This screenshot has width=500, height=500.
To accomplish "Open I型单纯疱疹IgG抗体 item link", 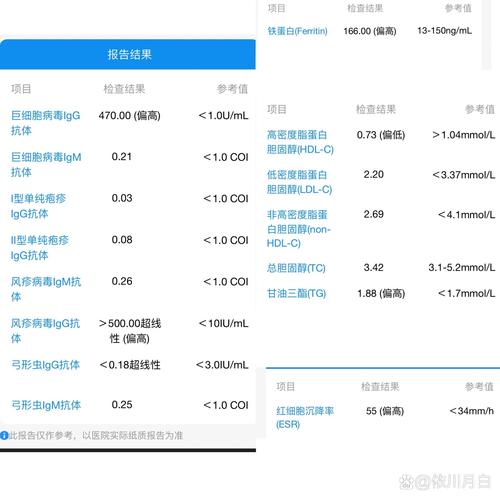I will coord(38,206).
